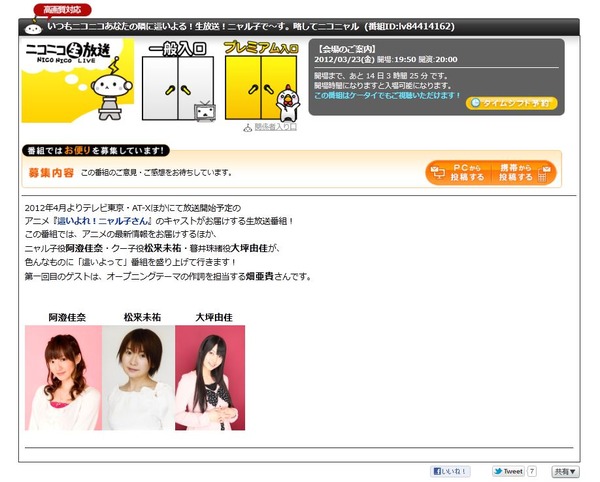Viewport: 600px width, 482px height.
Task: Click the 番組ID:lv84414162 text
Action: (x=409, y=26)
